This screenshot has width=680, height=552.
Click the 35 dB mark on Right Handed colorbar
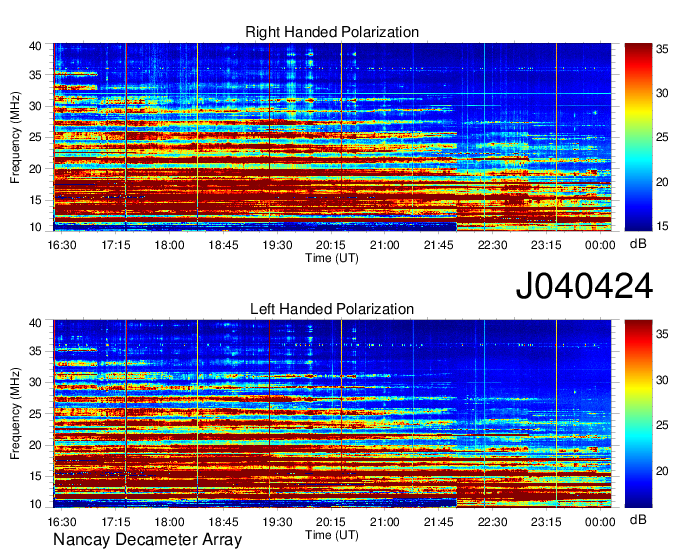pyautogui.click(x=662, y=49)
